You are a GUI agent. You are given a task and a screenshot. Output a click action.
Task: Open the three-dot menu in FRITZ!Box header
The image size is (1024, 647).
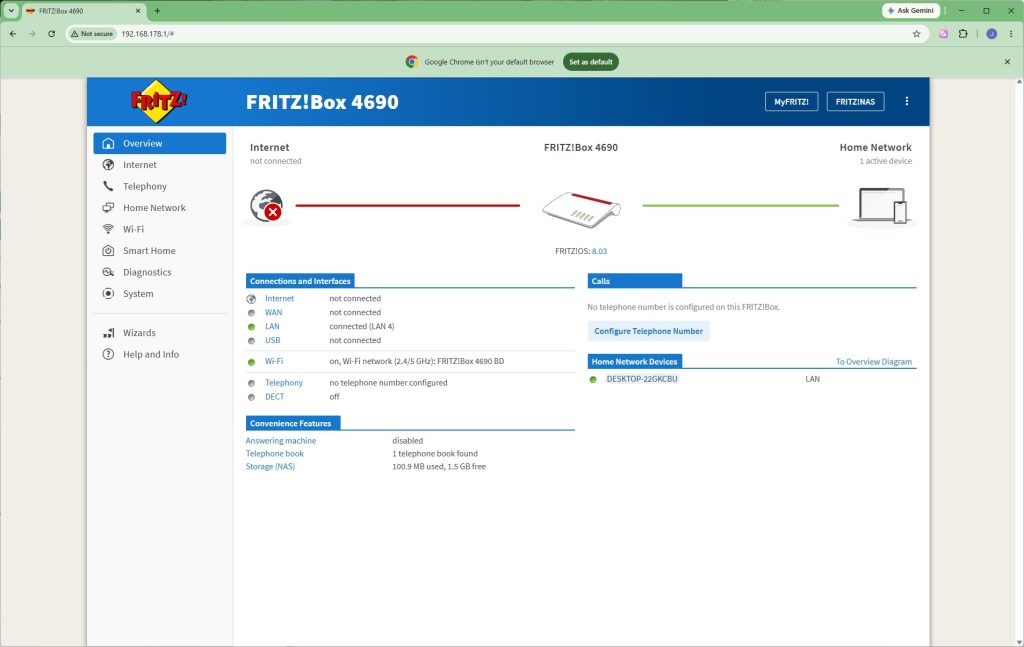pos(906,101)
